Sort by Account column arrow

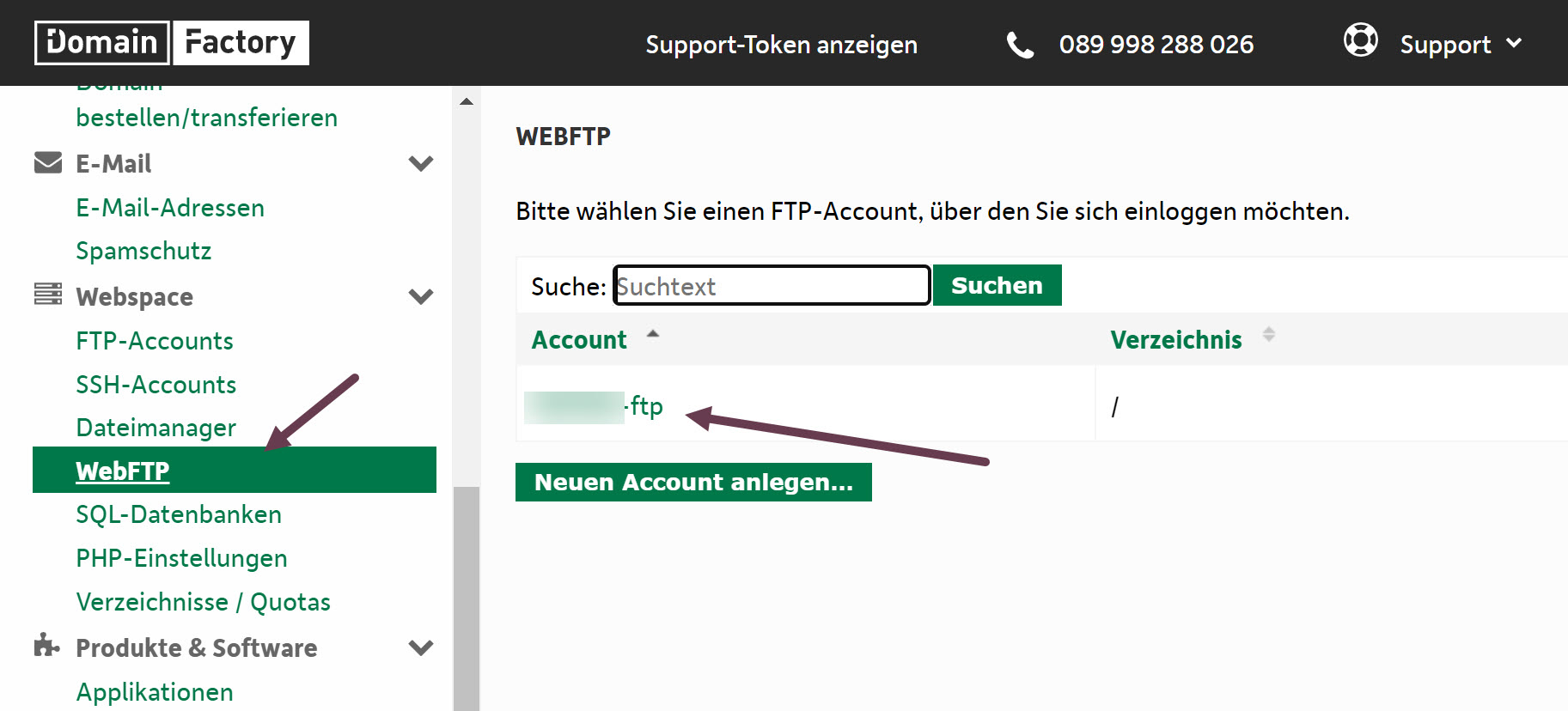coord(653,334)
